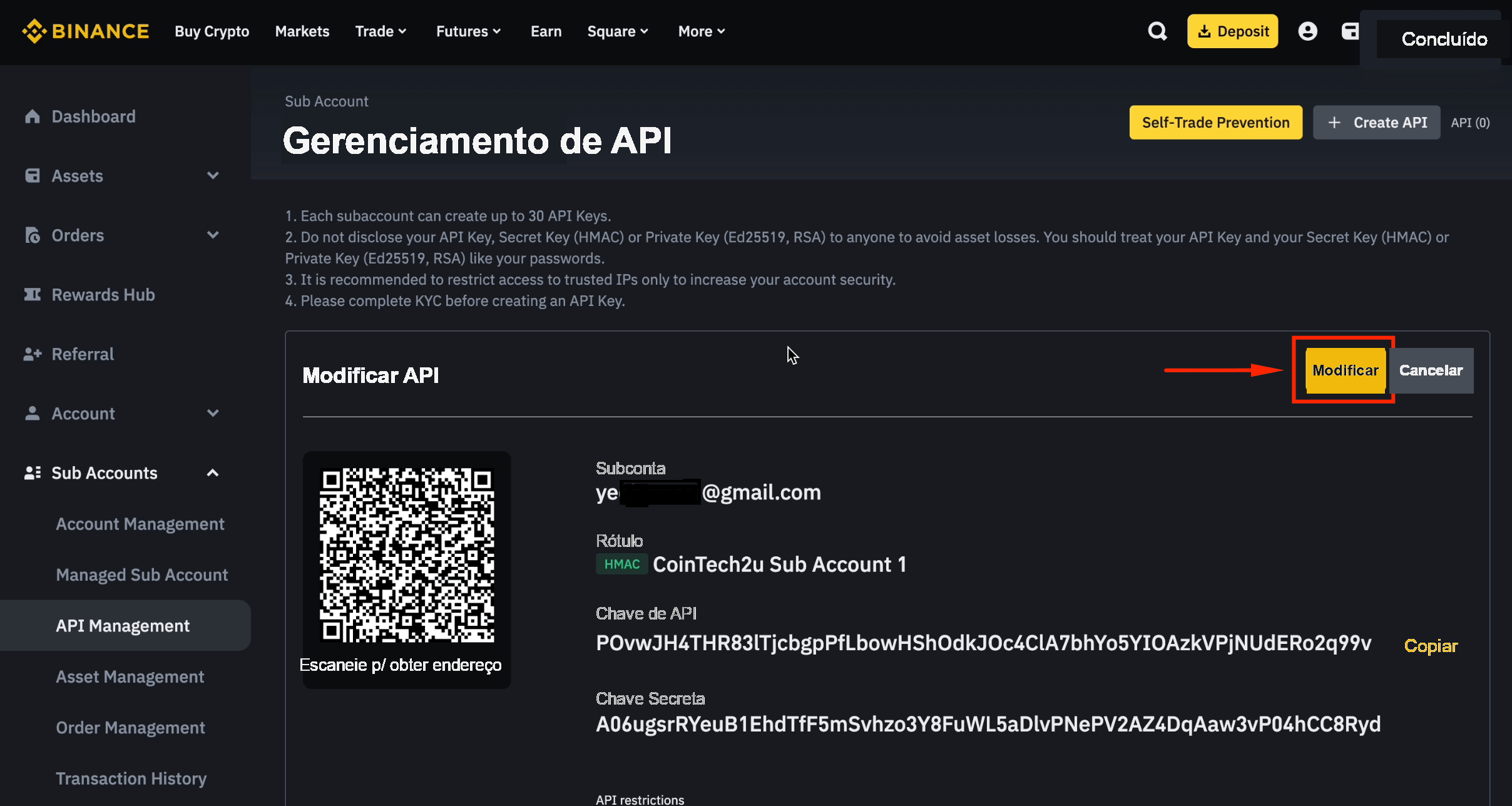Click the Sub Account breadcrumb text
1512x806 pixels.
pos(327,101)
